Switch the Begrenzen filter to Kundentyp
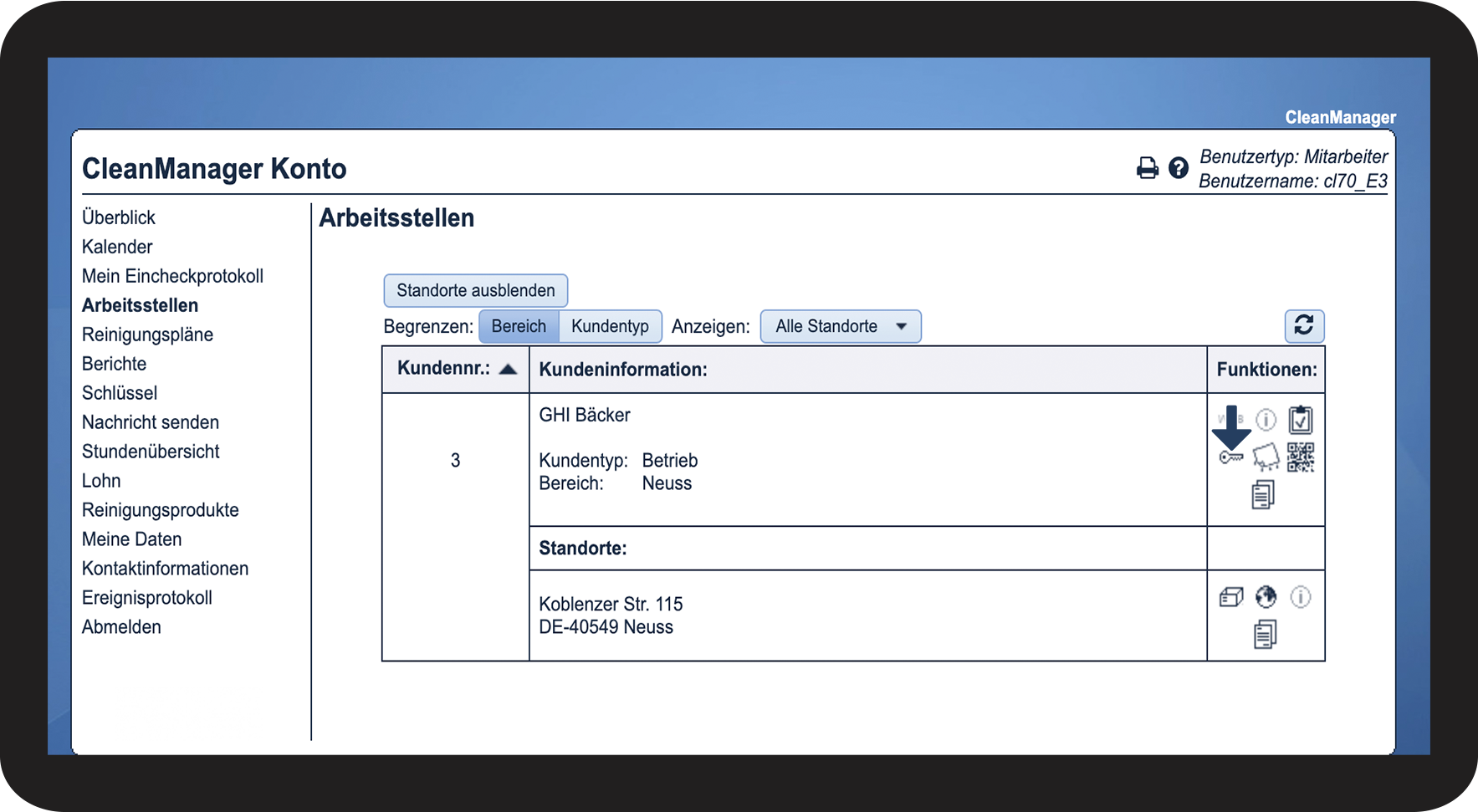The image size is (1478, 812). pos(610,326)
